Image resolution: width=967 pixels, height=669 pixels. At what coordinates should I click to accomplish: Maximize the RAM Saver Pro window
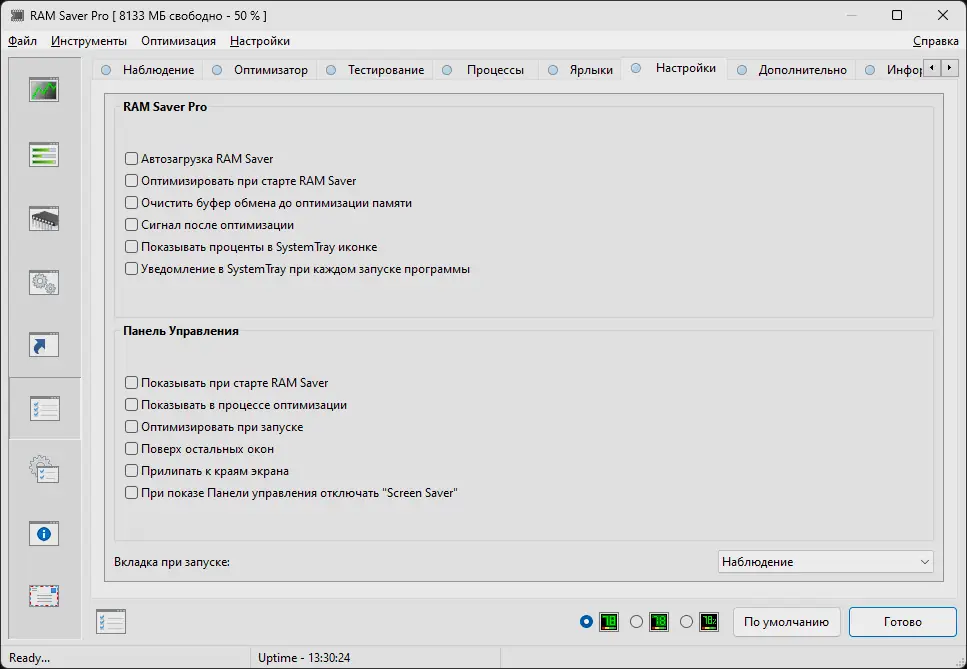(x=897, y=15)
